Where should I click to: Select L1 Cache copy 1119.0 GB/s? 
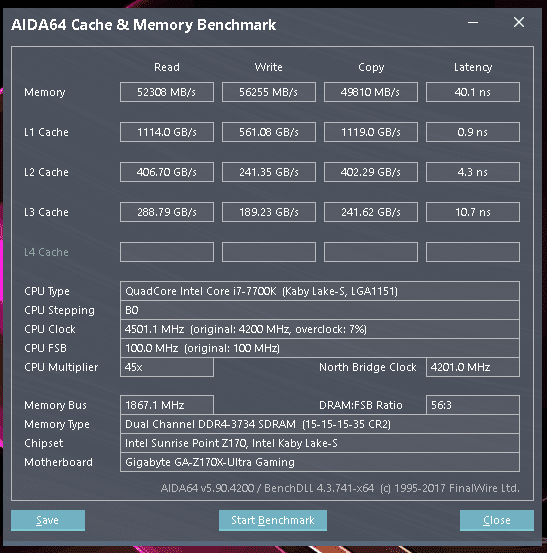(371, 132)
